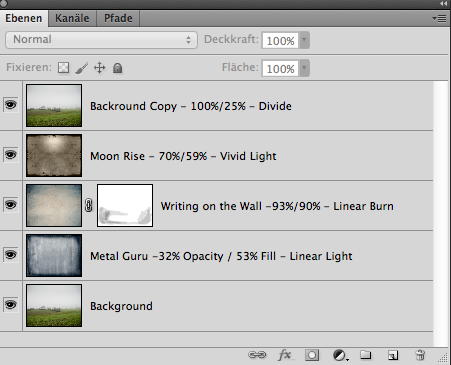The height and width of the screenshot is (365, 451).
Task: Open the Normal blend mode dropdown
Action: point(101,40)
